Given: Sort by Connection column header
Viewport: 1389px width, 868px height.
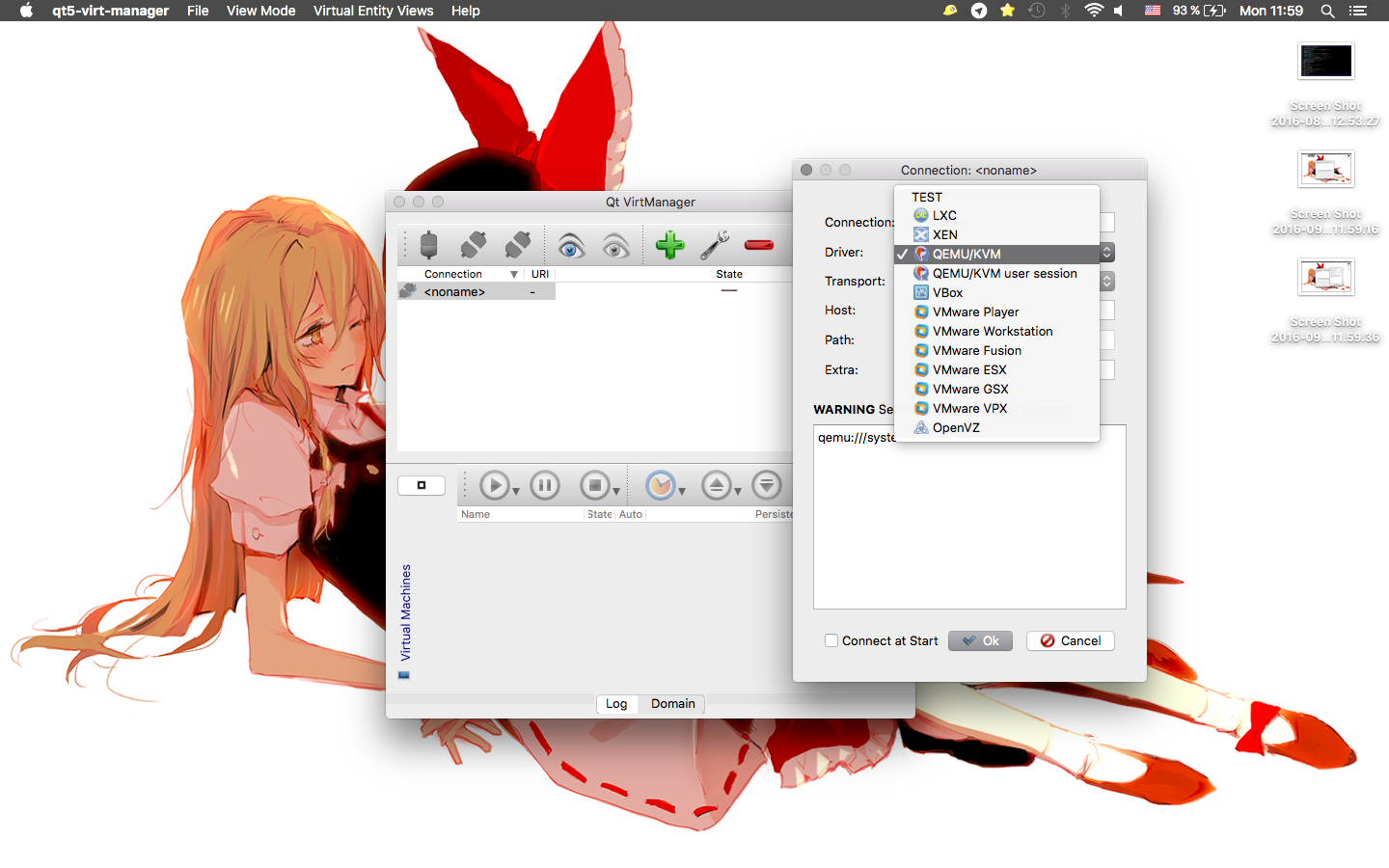Looking at the screenshot, I should [461, 274].
